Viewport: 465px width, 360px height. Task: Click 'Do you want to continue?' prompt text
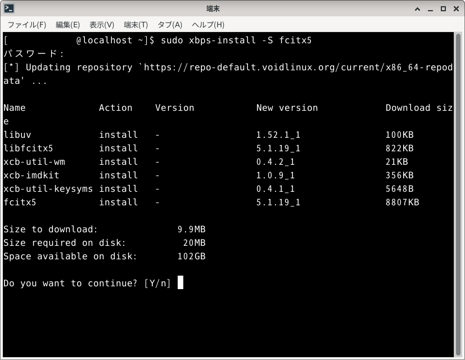(x=70, y=283)
